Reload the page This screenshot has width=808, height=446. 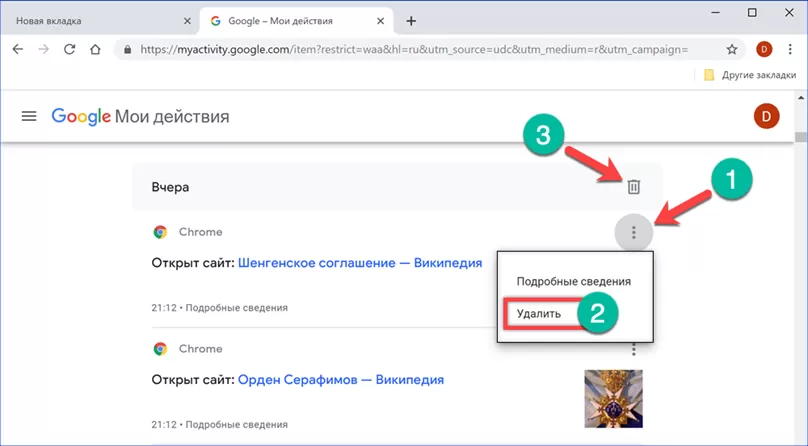pos(70,48)
